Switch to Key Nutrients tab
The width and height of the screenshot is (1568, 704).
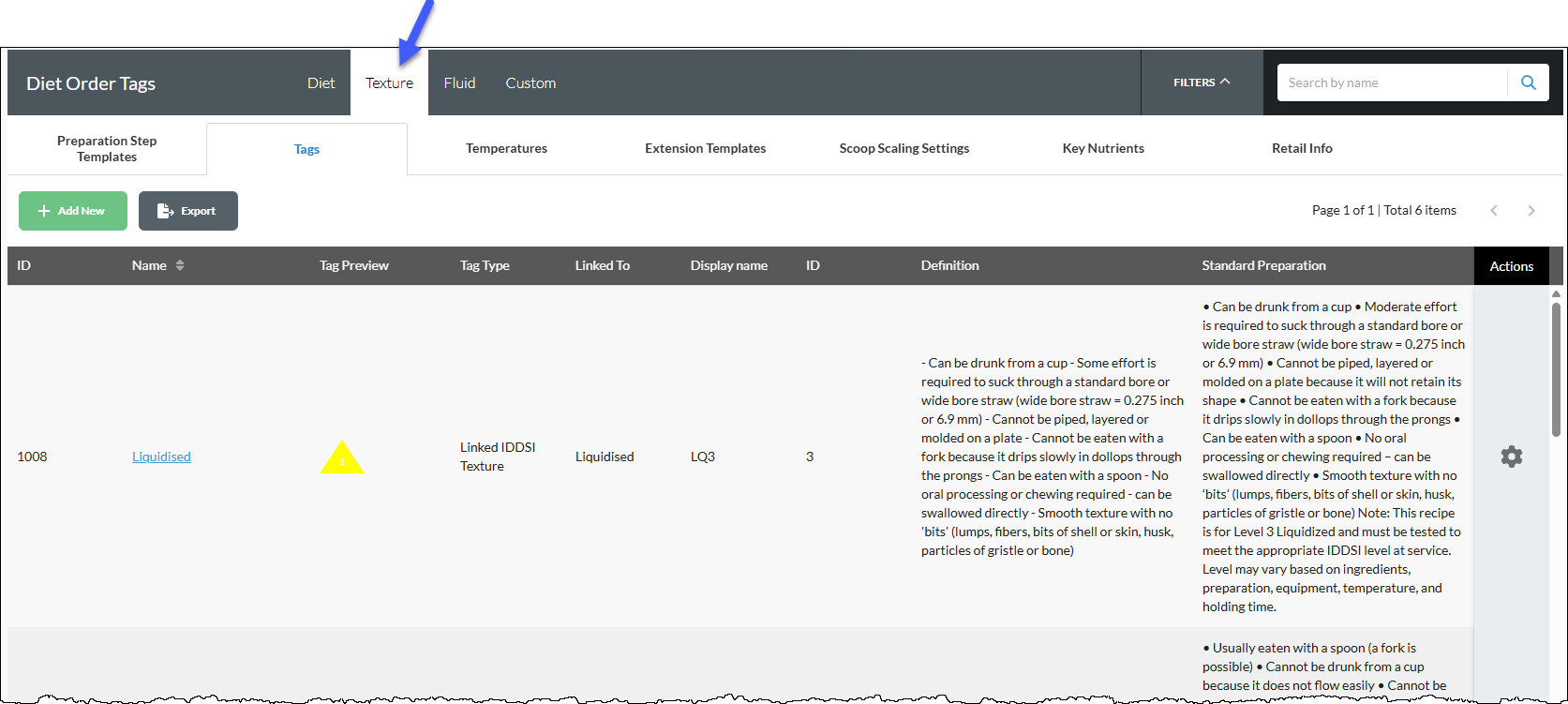click(x=1103, y=148)
